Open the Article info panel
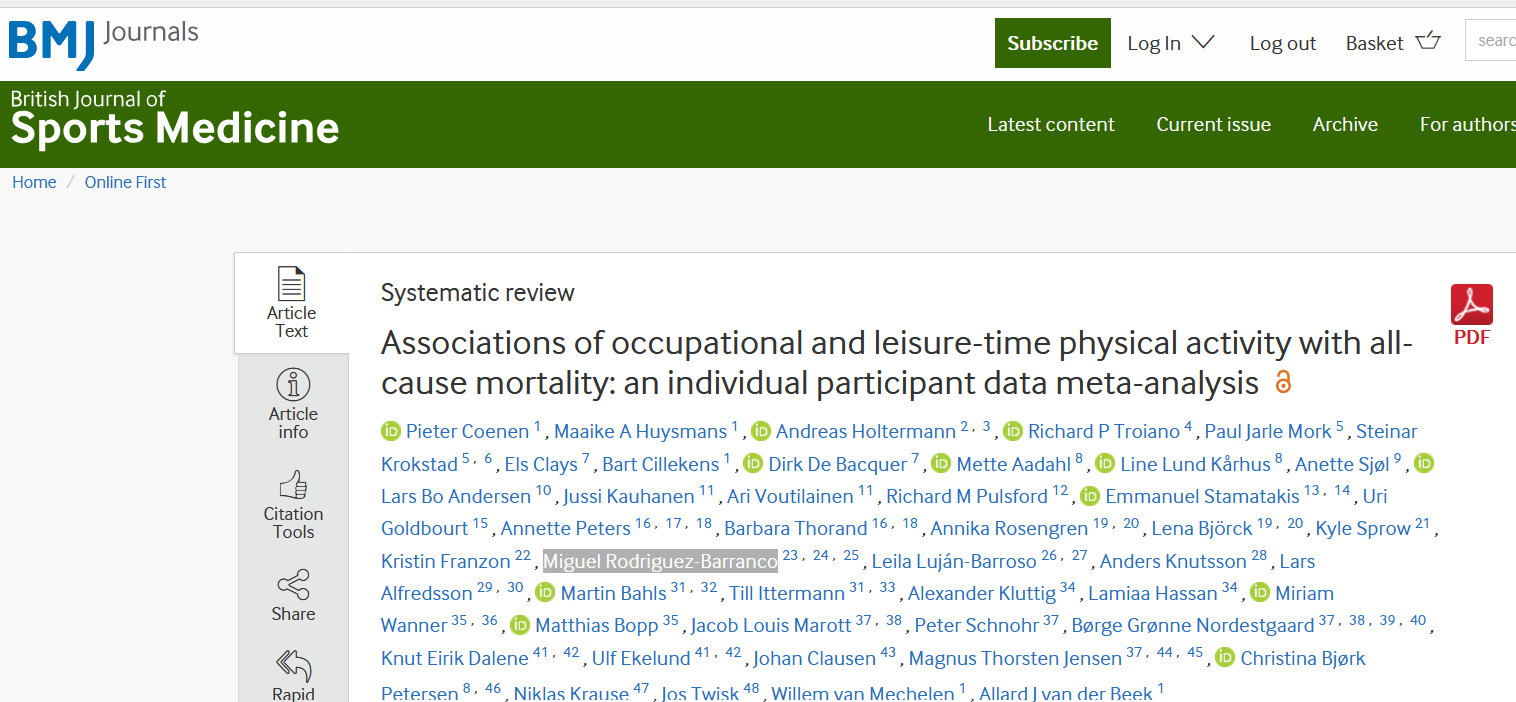The height and width of the screenshot is (702, 1516). point(293,385)
